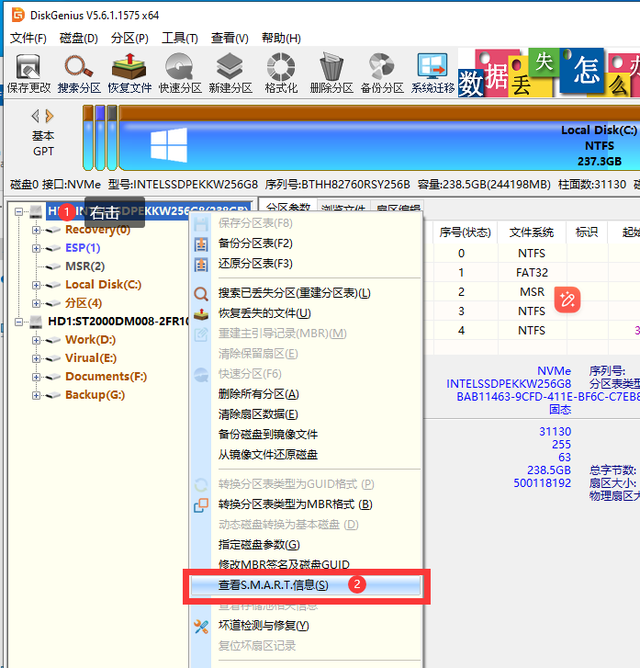
Task: Open the 文件(F) menu
Action: 28,38
